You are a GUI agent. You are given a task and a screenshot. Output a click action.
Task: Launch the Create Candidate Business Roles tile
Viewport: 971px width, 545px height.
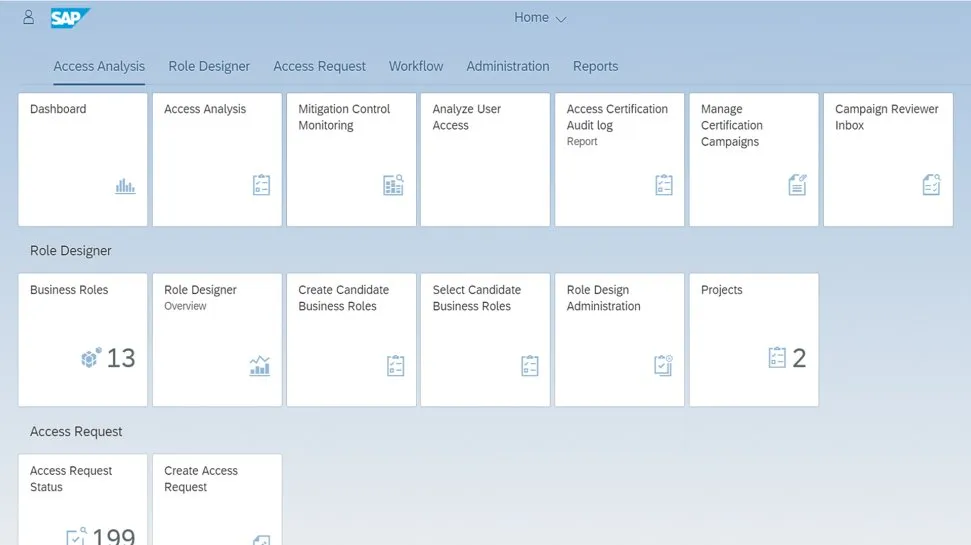tap(351, 340)
